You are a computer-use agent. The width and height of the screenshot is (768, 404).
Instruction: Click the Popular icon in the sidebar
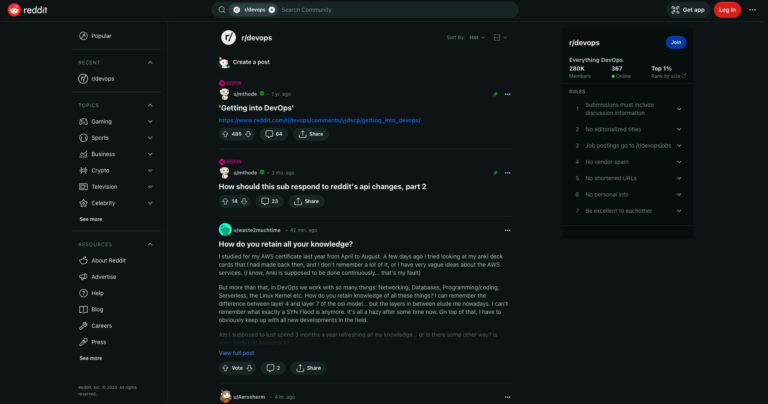(83, 36)
